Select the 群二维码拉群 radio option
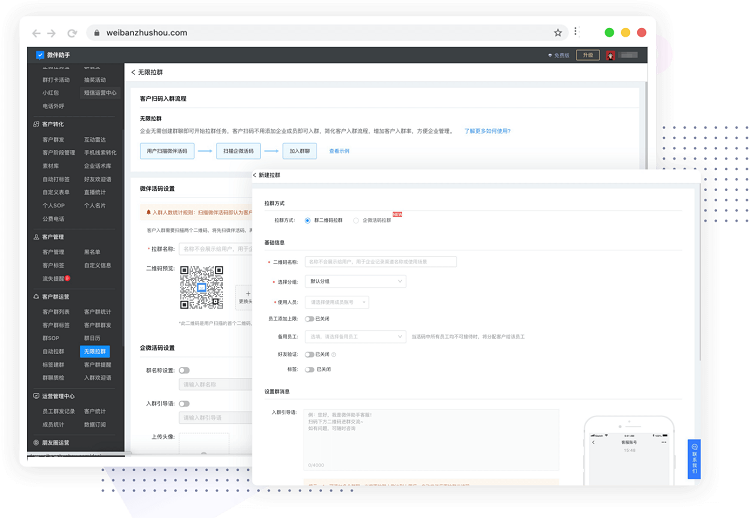750x518 pixels. tap(308, 220)
